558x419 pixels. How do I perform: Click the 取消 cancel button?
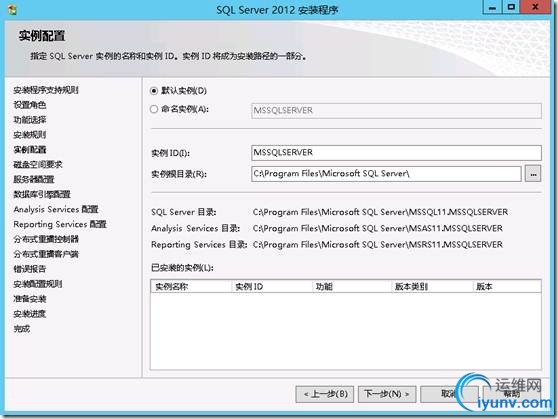click(x=448, y=394)
